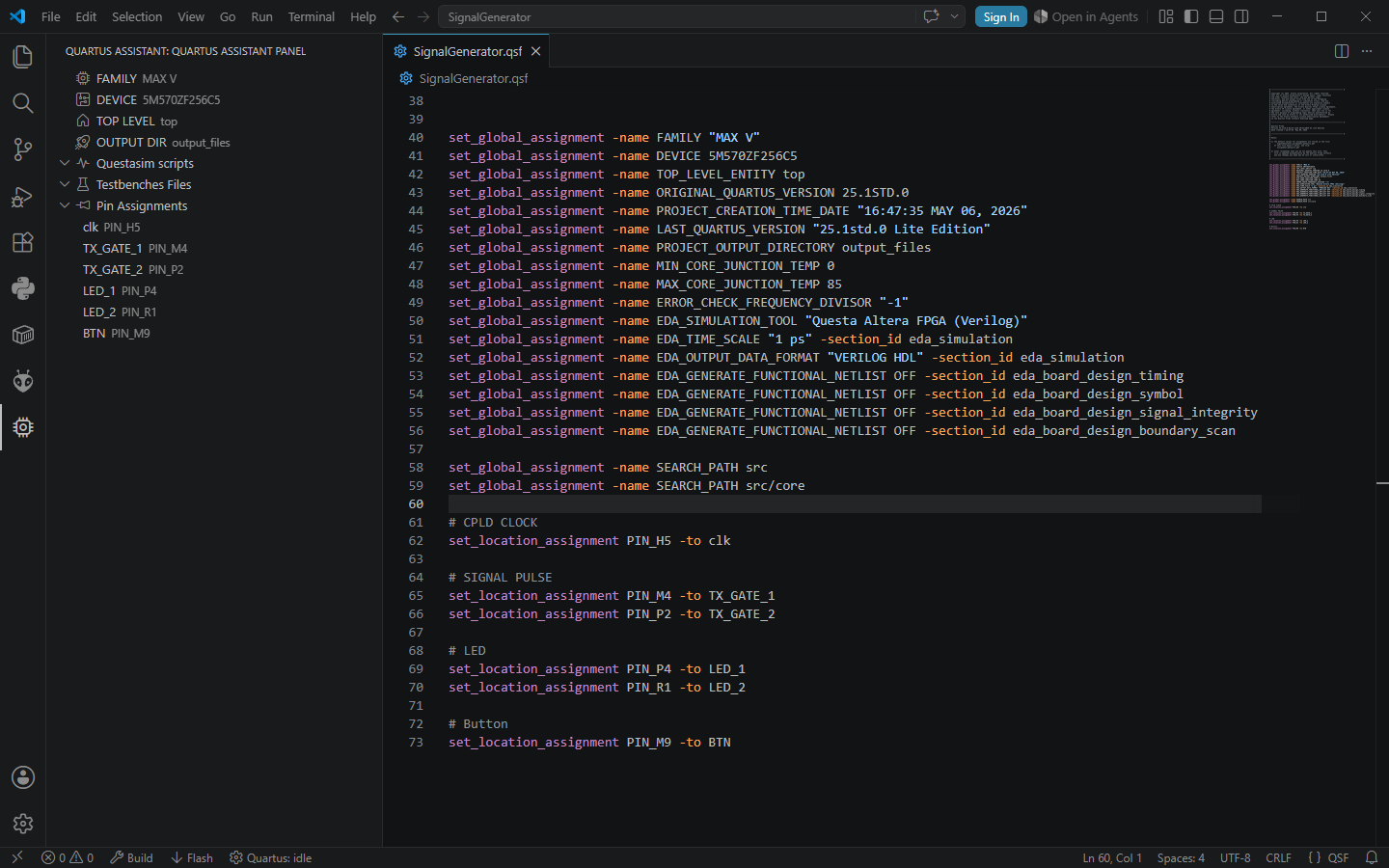Select the LED_1 PIN_P4 pin assignment
Screen dimensions: 1389x868
[x=214, y=290]
